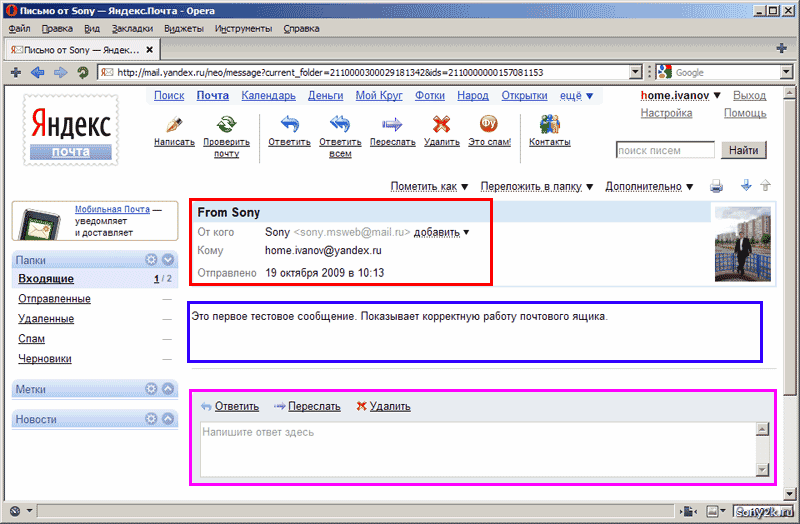Click the Написать (compose) pencil icon

[174, 124]
